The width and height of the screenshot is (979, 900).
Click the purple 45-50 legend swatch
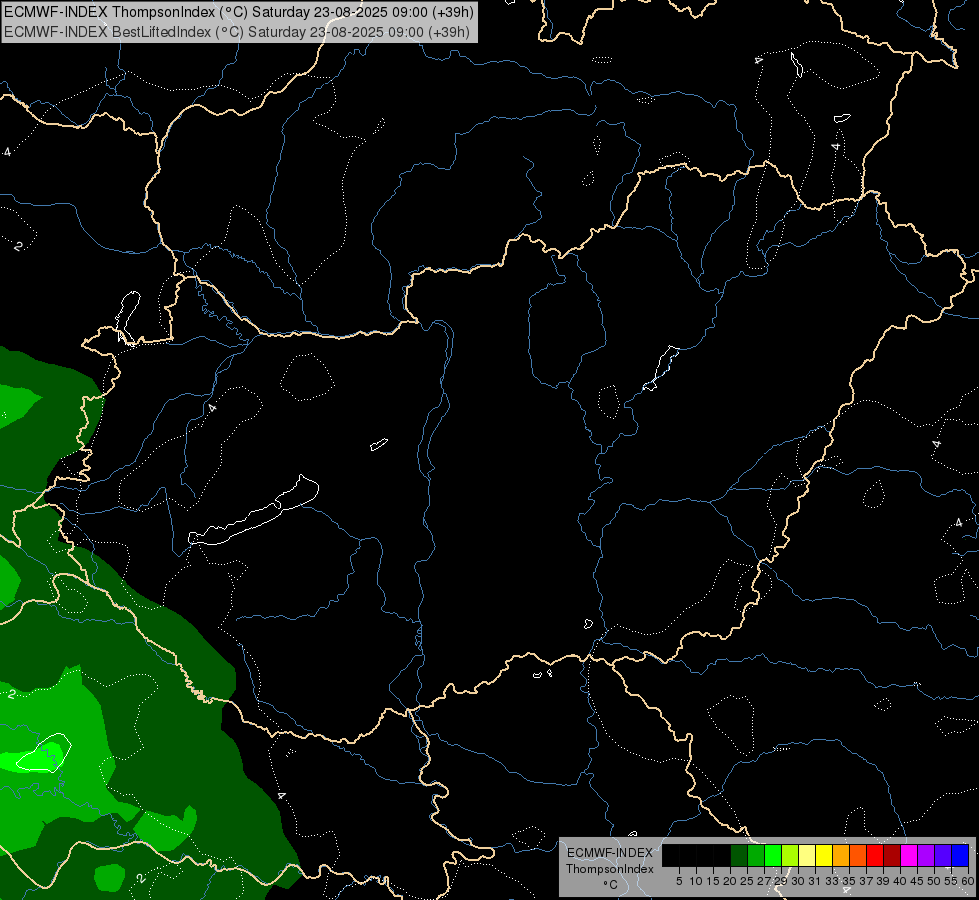(926, 855)
